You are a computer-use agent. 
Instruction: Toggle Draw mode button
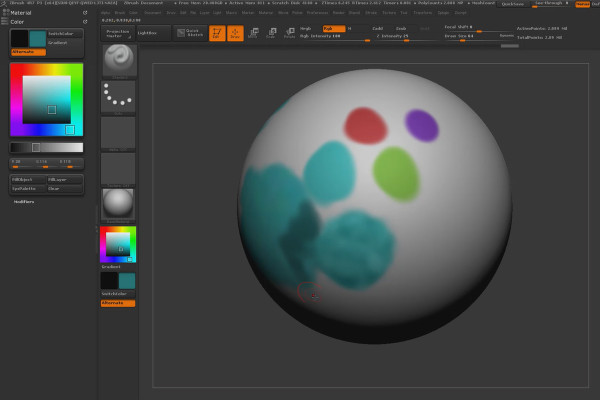coord(235,33)
